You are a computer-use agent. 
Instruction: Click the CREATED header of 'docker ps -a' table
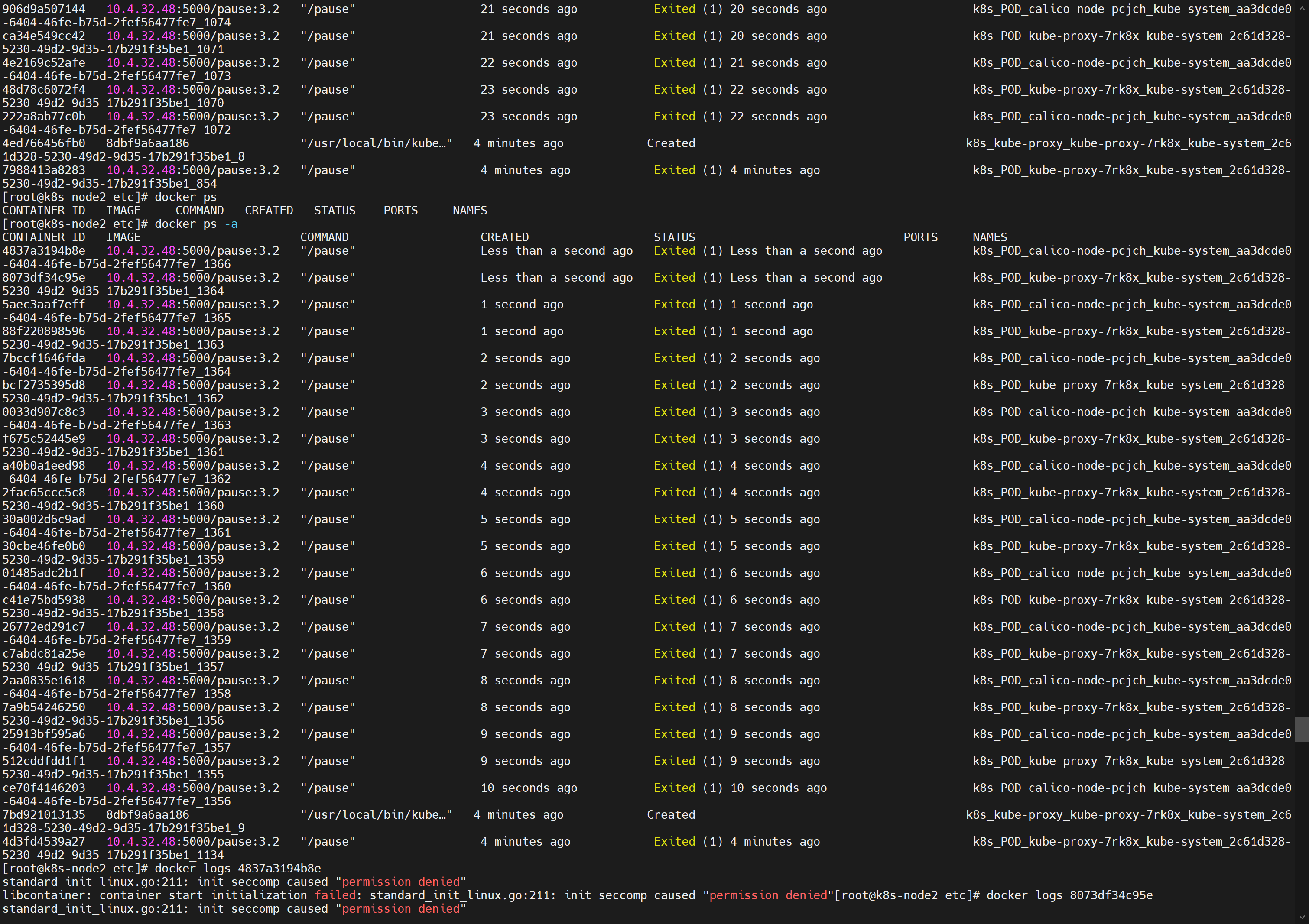(504, 237)
